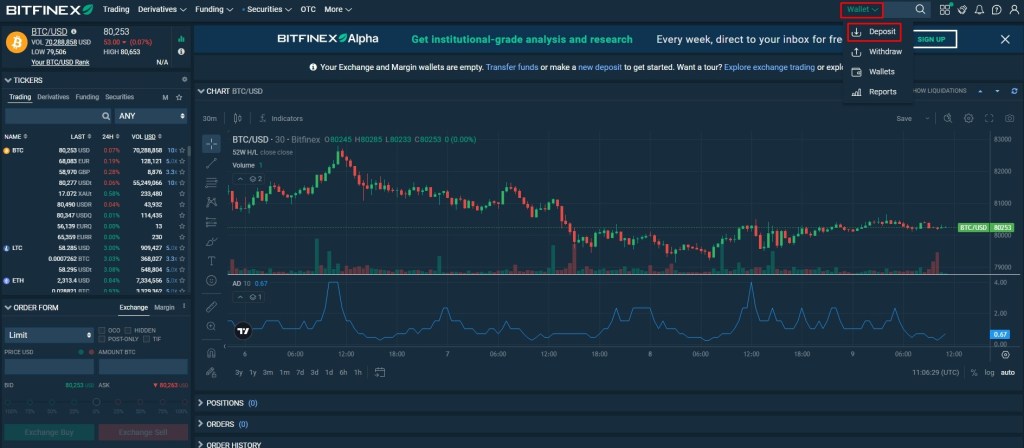Open chart settings gear
This screenshot has width=1024, height=448.
(968, 118)
